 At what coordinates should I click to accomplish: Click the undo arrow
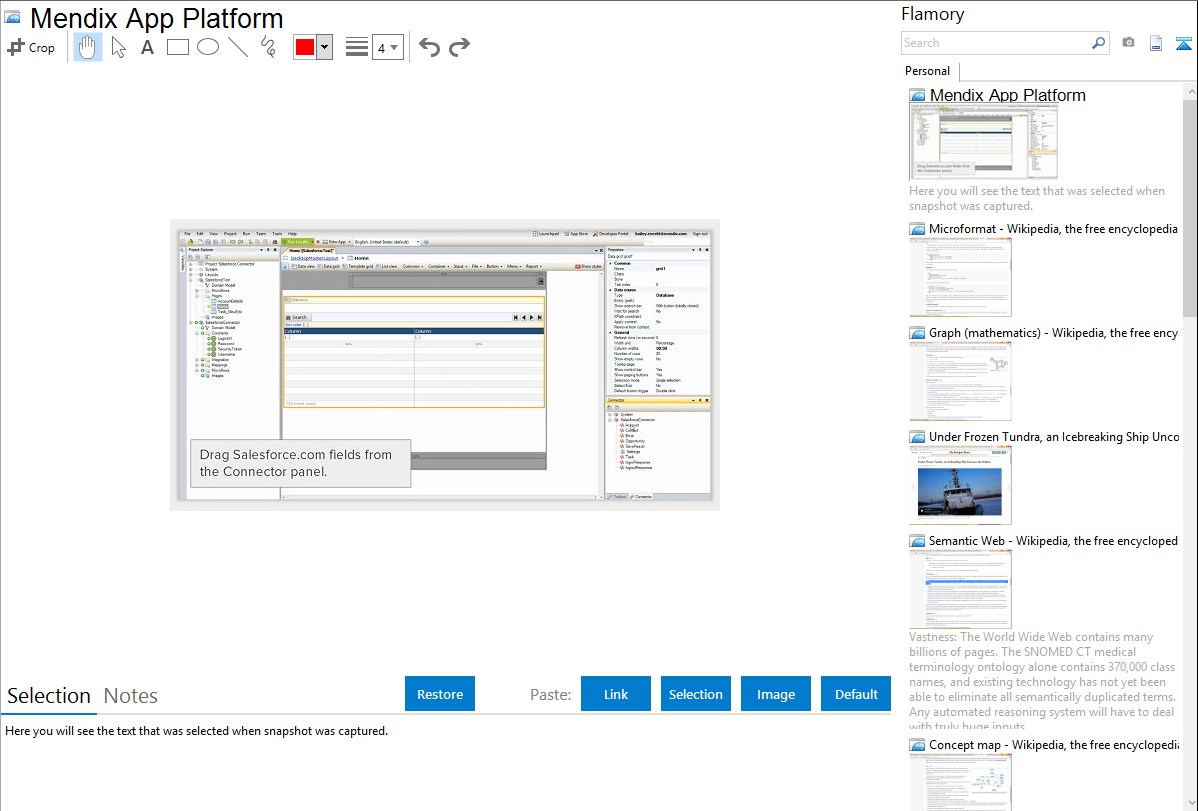429,47
